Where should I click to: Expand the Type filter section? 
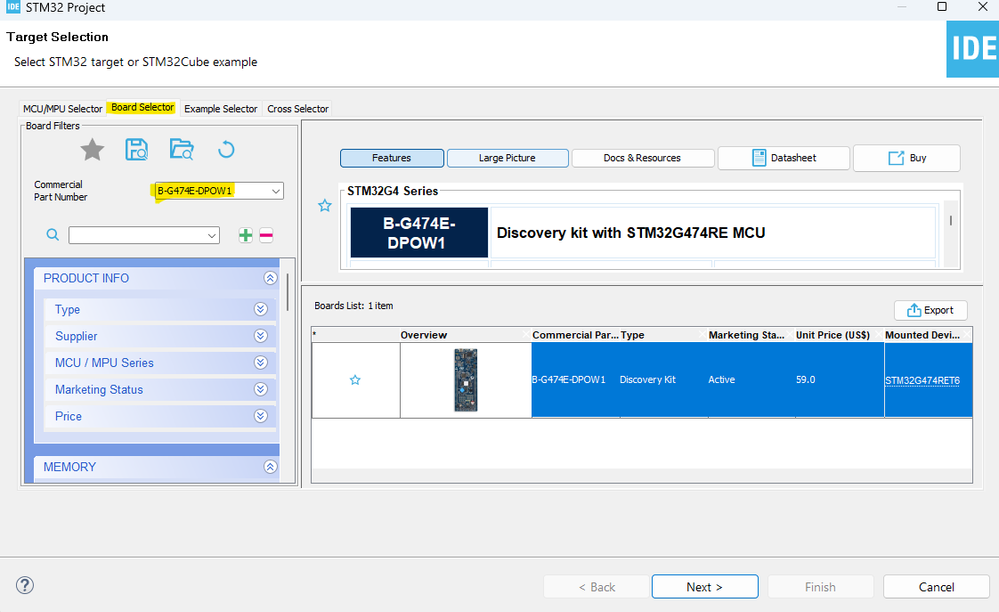pos(261,310)
